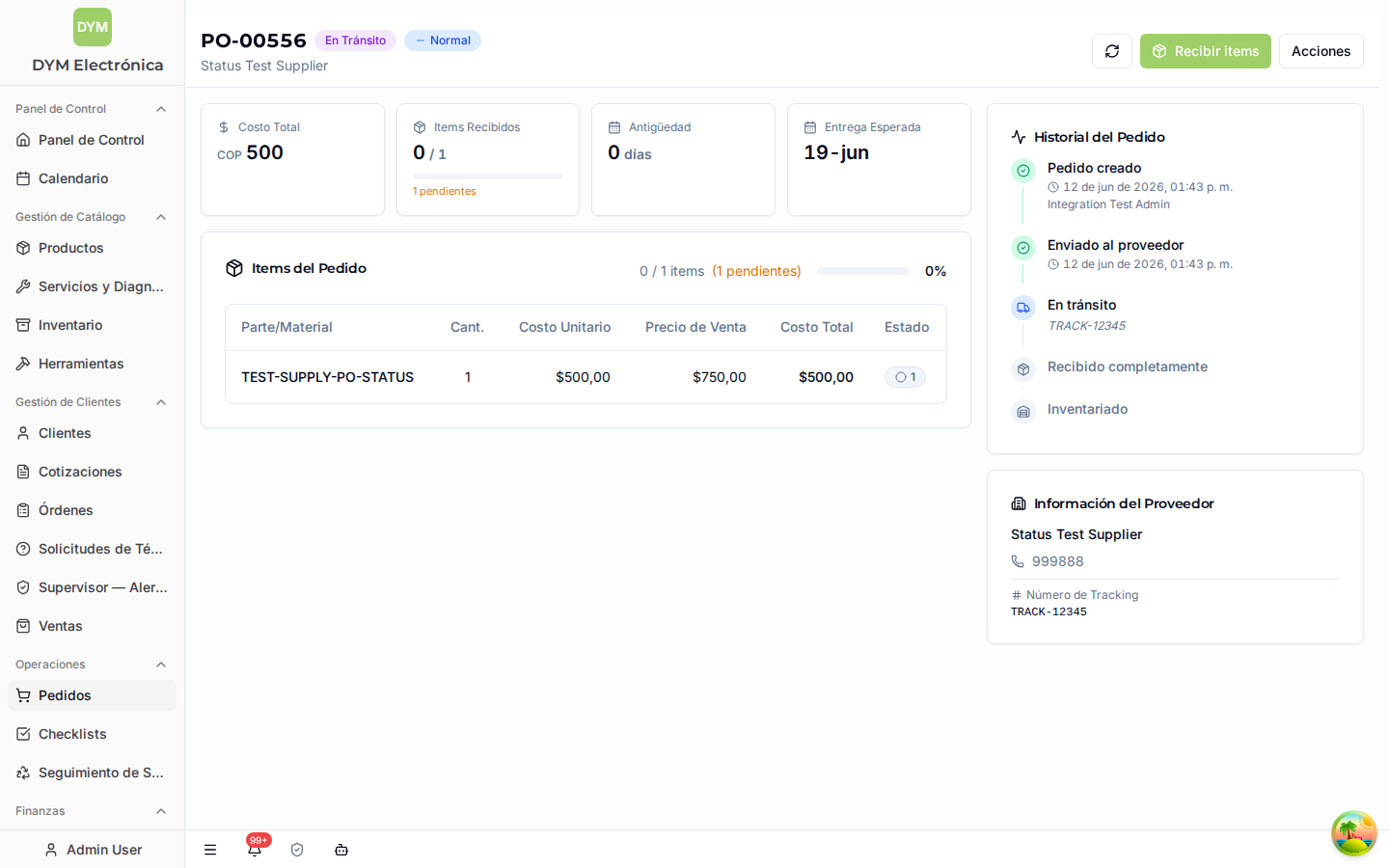This screenshot has height=868, width=1389.
Task: Click Recibido completamente box icon
Action: tap(1023, 369)
